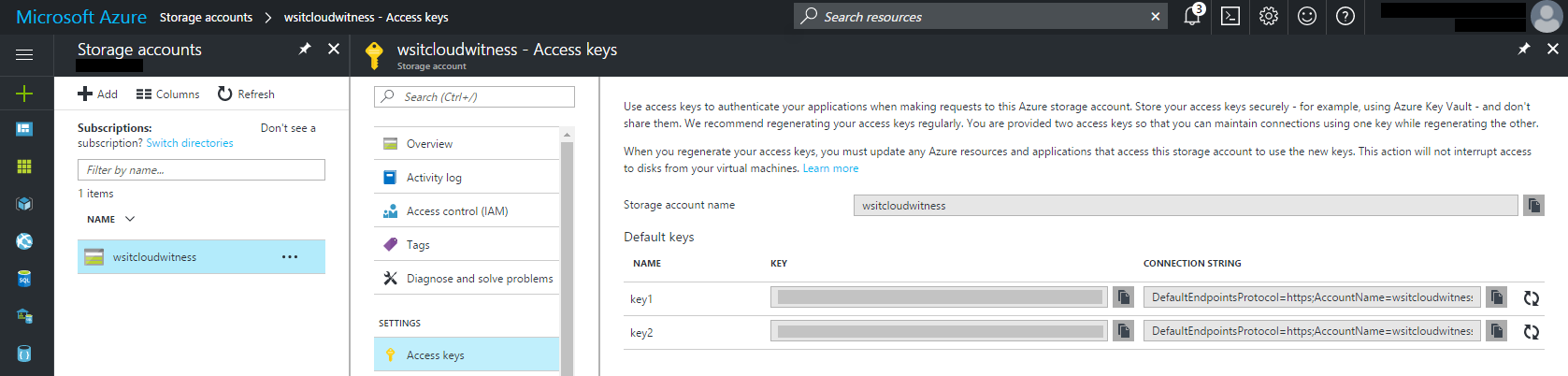The image size is (1568, 376).
Task: Click the key2 connection string field
Action: click(x=1312, y=331)
